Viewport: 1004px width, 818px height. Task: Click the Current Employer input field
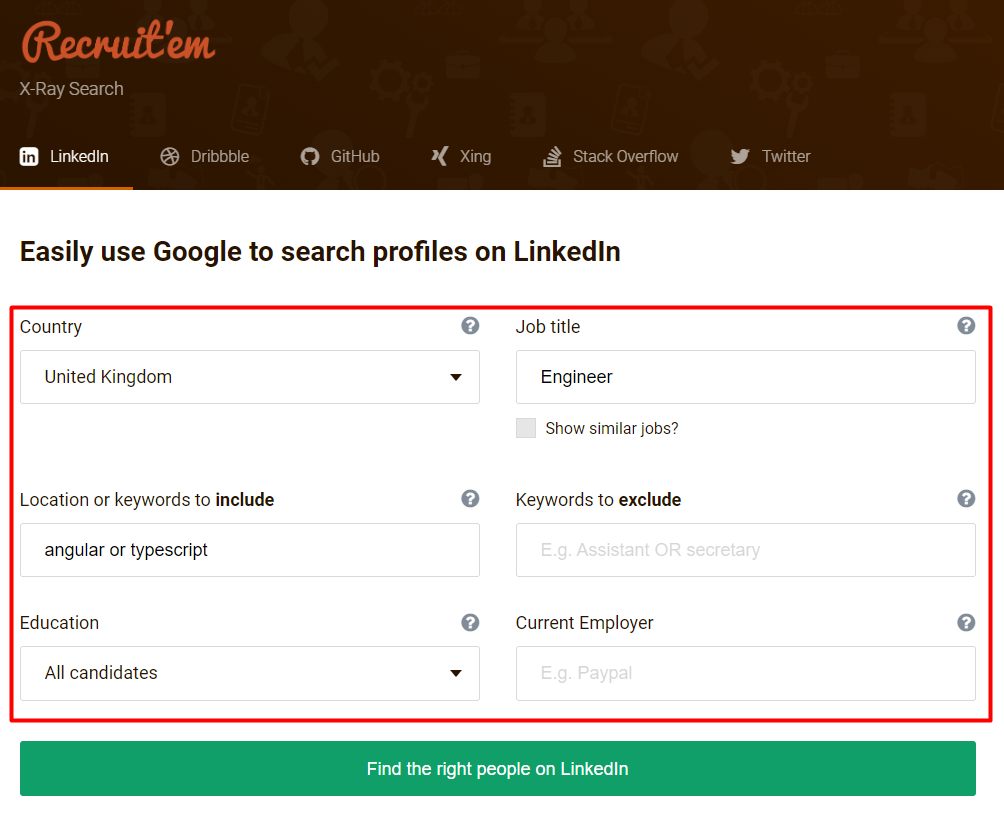click(745, 673)
